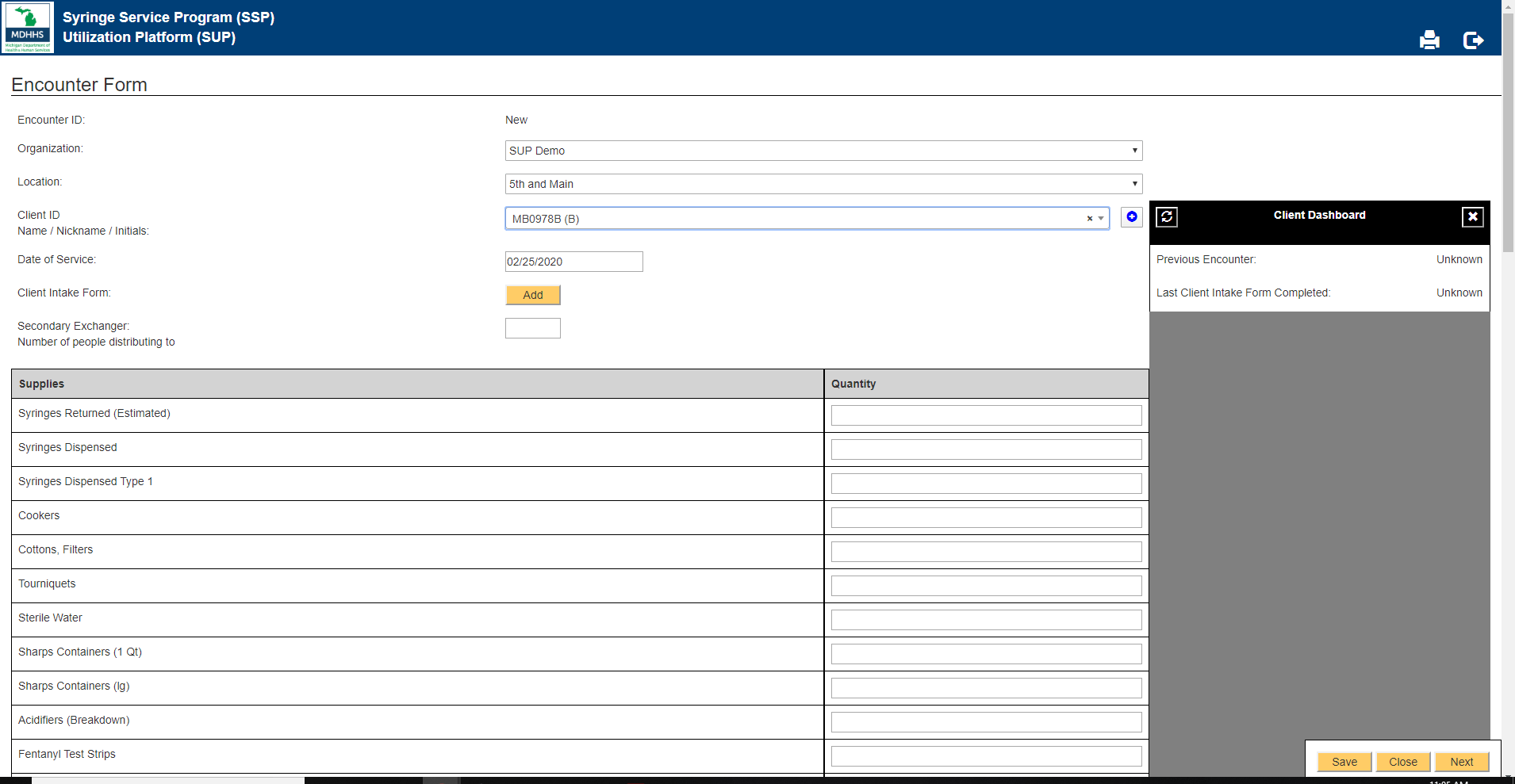Click the MDHHS logo
1515x784 pixels.
(28, 27)
